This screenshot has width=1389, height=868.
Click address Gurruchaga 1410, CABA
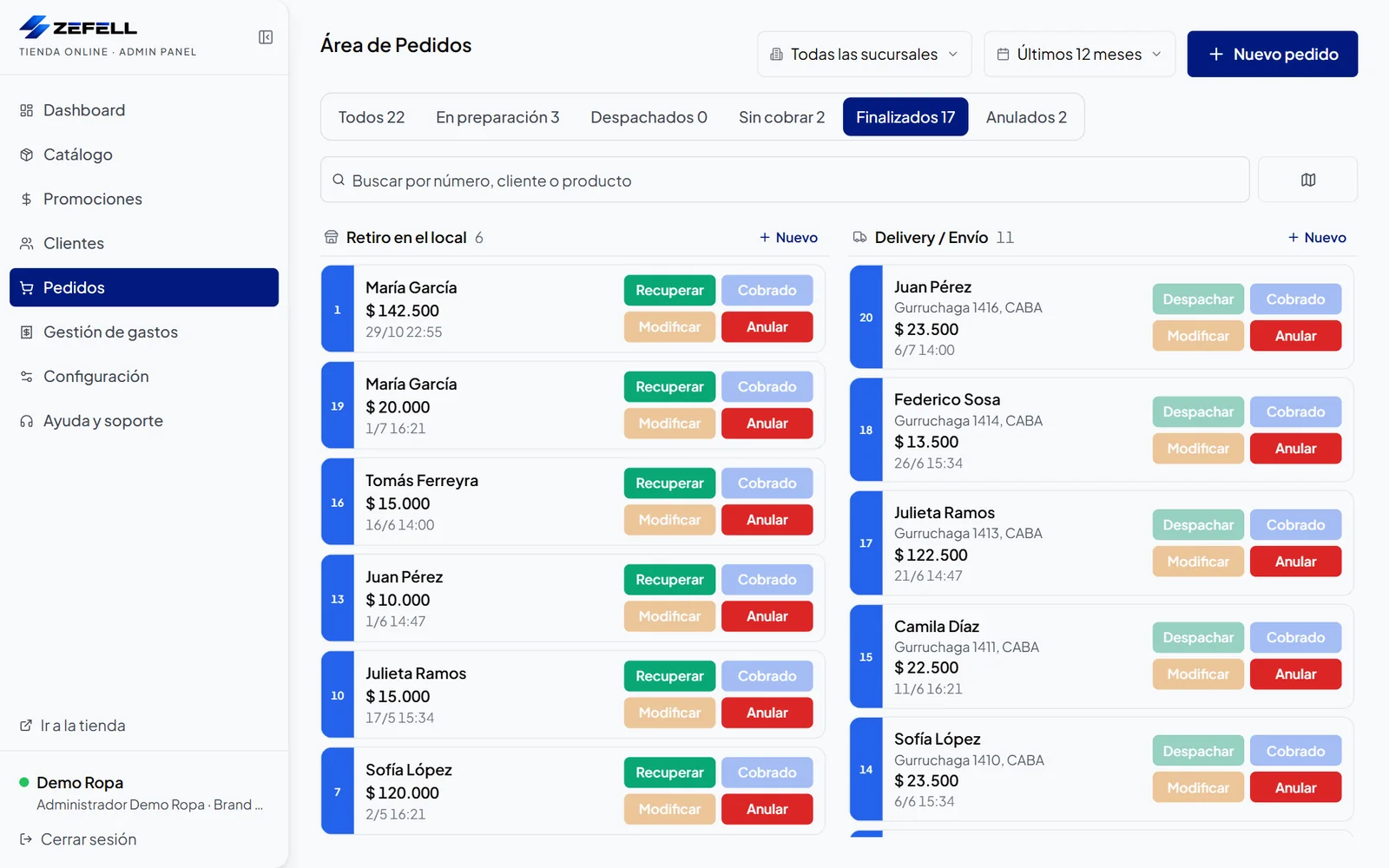[969, 759]
